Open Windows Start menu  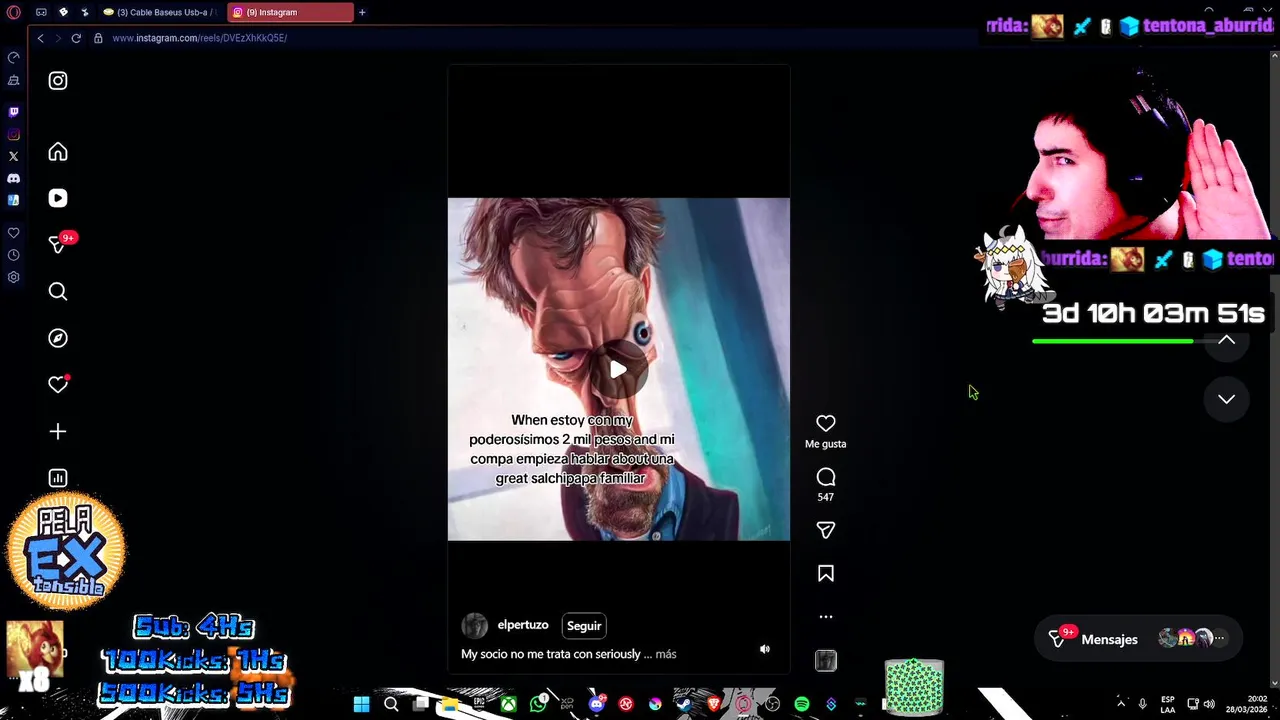tap(361, 704)
